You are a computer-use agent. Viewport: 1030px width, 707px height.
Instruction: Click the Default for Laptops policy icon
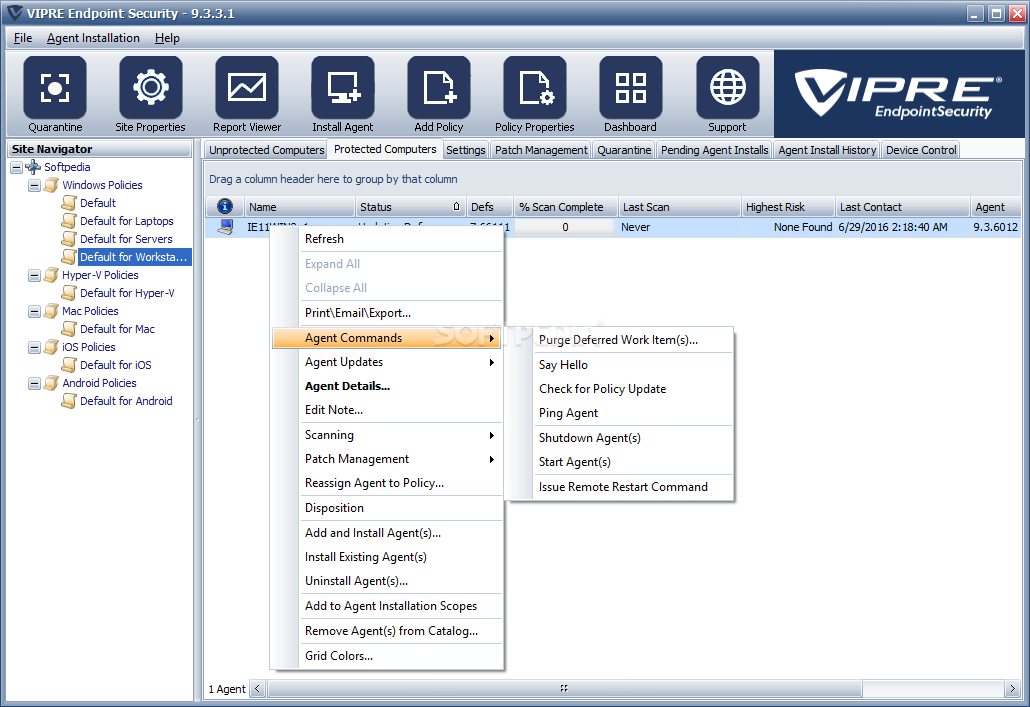(x=69, y=221)
